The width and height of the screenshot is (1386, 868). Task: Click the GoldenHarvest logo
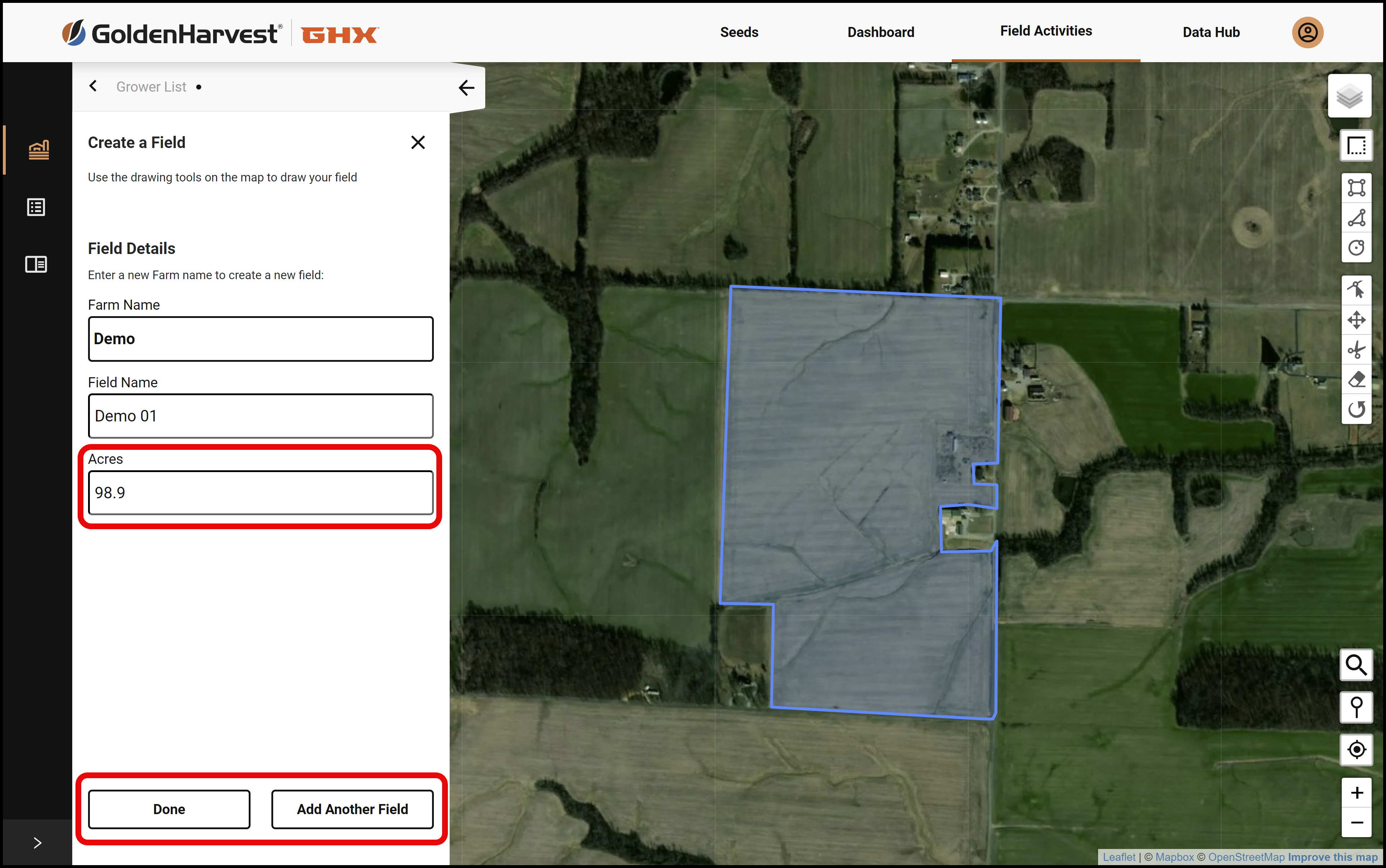pos(172,33)
